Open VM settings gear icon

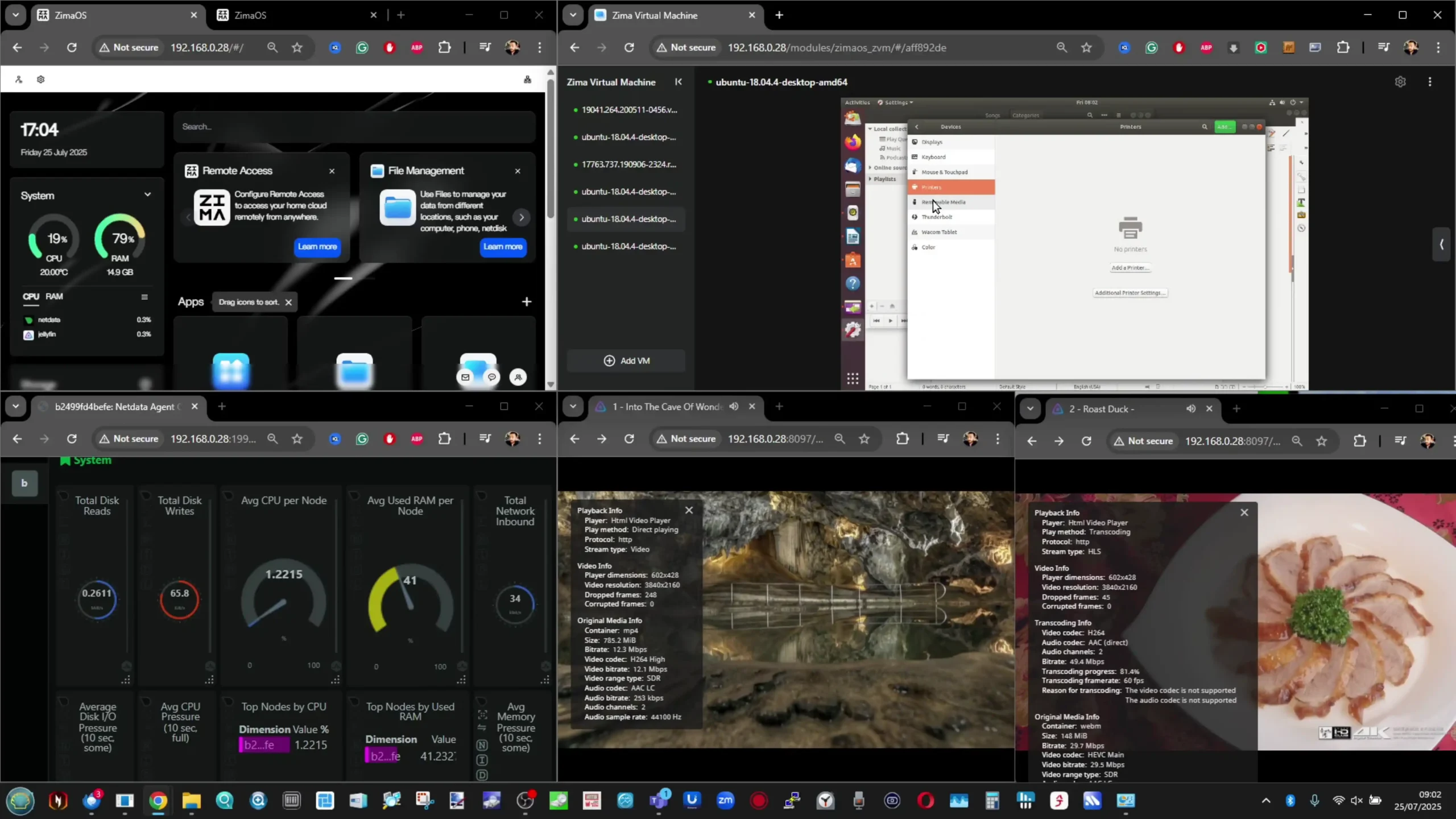[1400, 82]
